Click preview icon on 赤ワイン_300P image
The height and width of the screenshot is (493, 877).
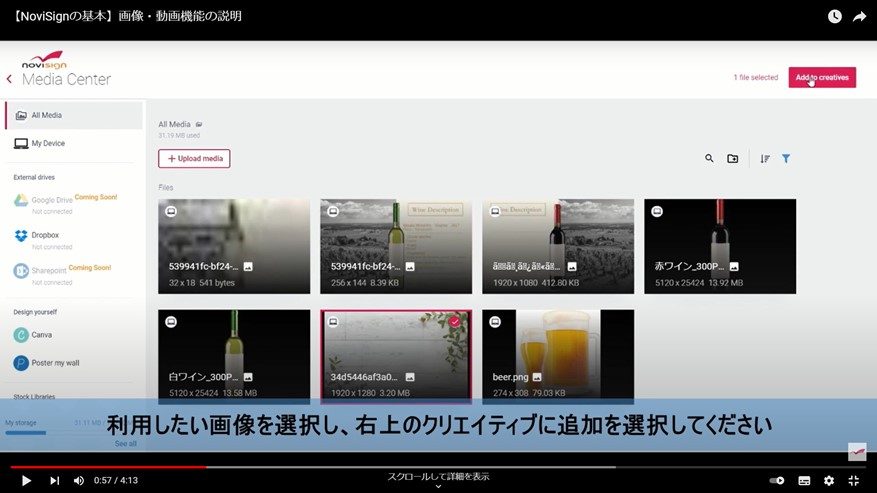point(657,212)
